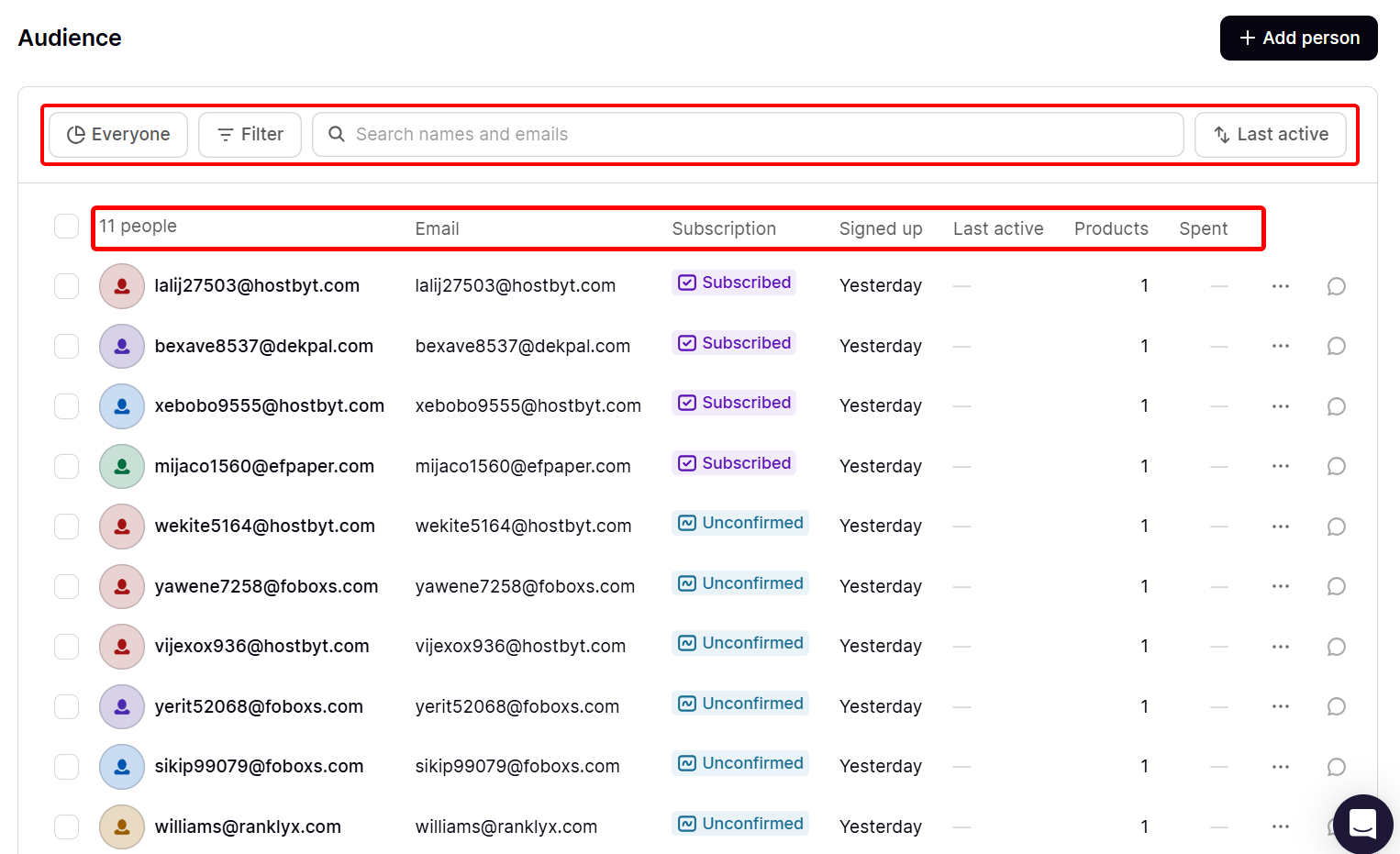Open the Everyone segment dropdown

click(118, 135)
